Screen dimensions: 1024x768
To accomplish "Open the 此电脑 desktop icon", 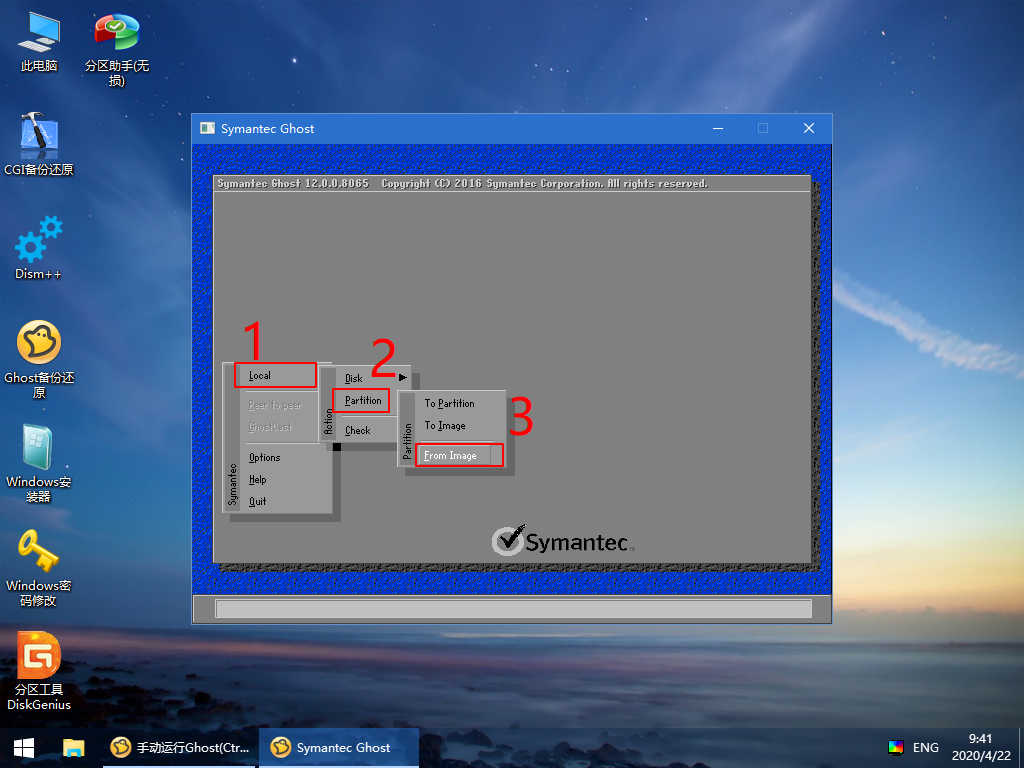I will (39, 41).
